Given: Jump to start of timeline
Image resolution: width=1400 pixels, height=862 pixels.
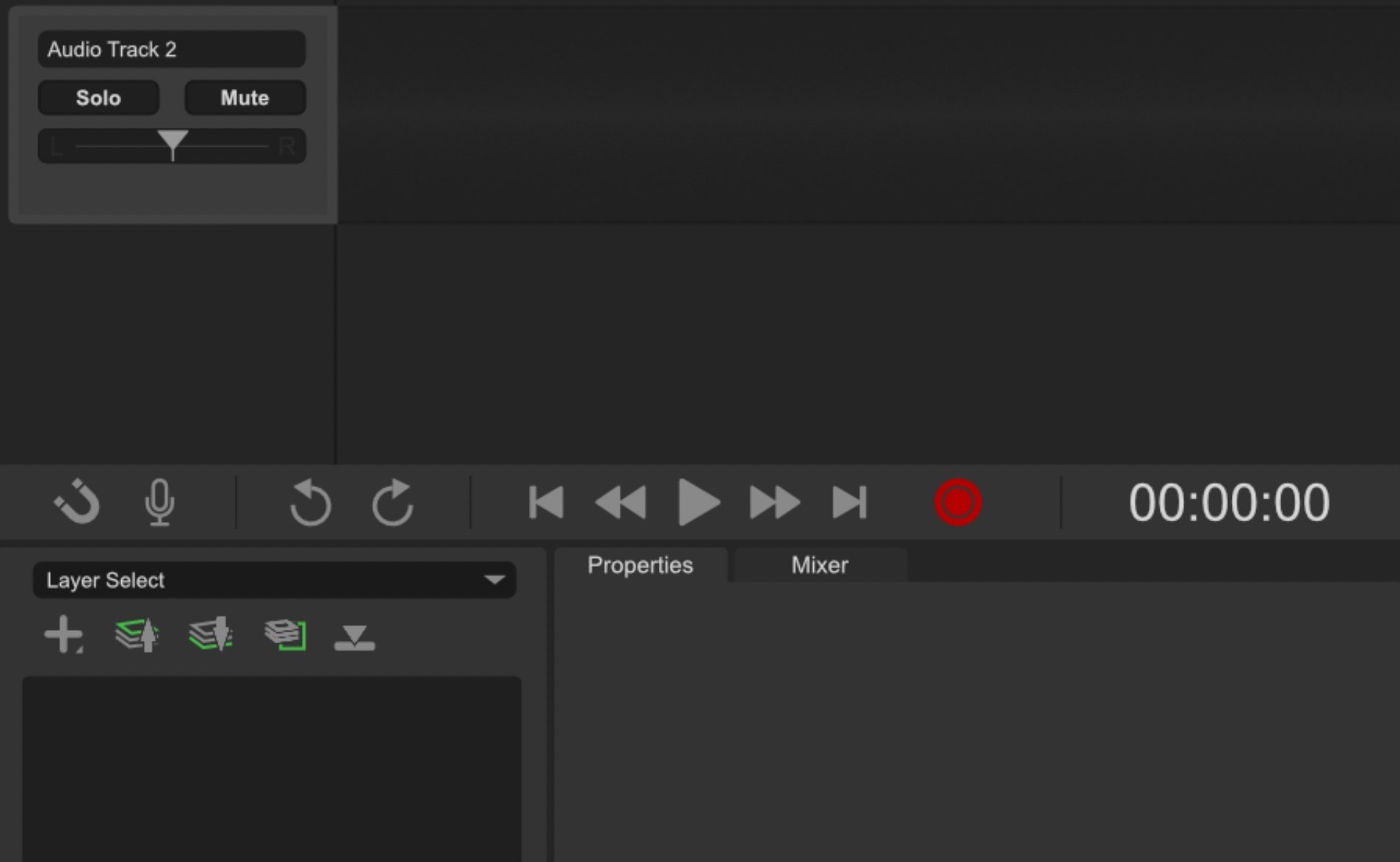Looking at the screenshot, I should point(546,502).
